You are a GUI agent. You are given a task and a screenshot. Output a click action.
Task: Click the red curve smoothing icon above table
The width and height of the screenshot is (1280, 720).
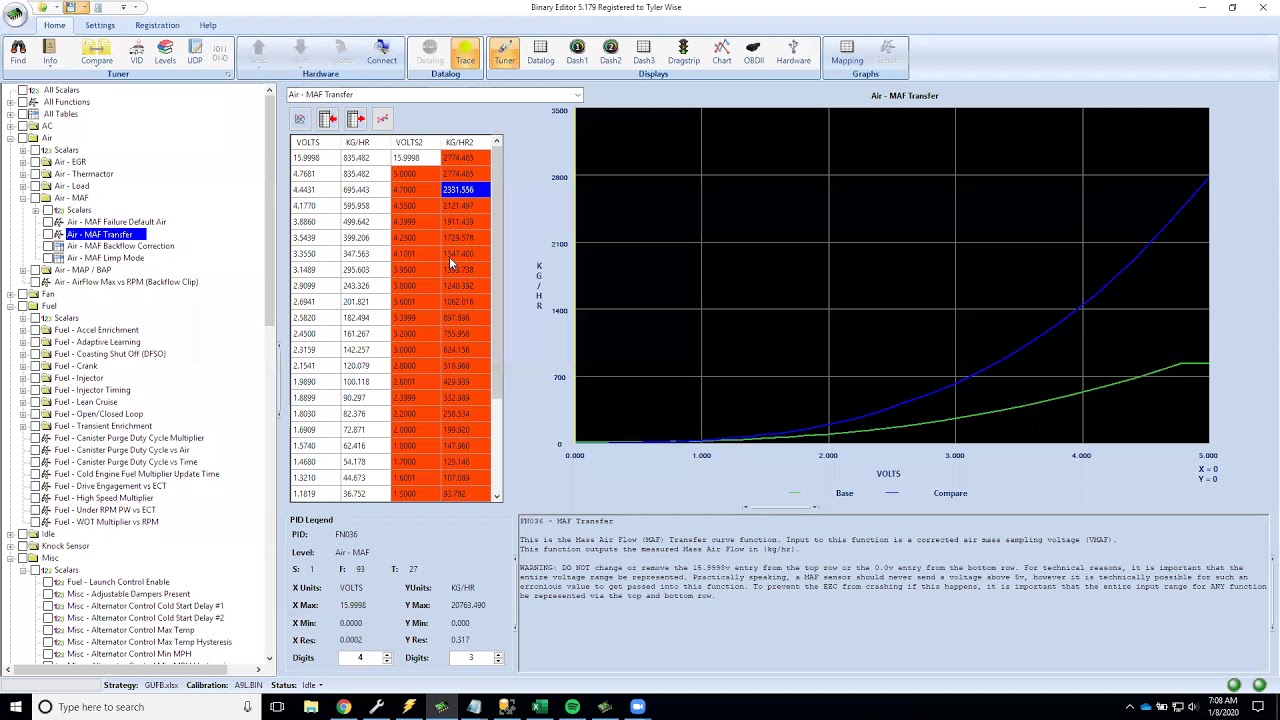(382, 119)
